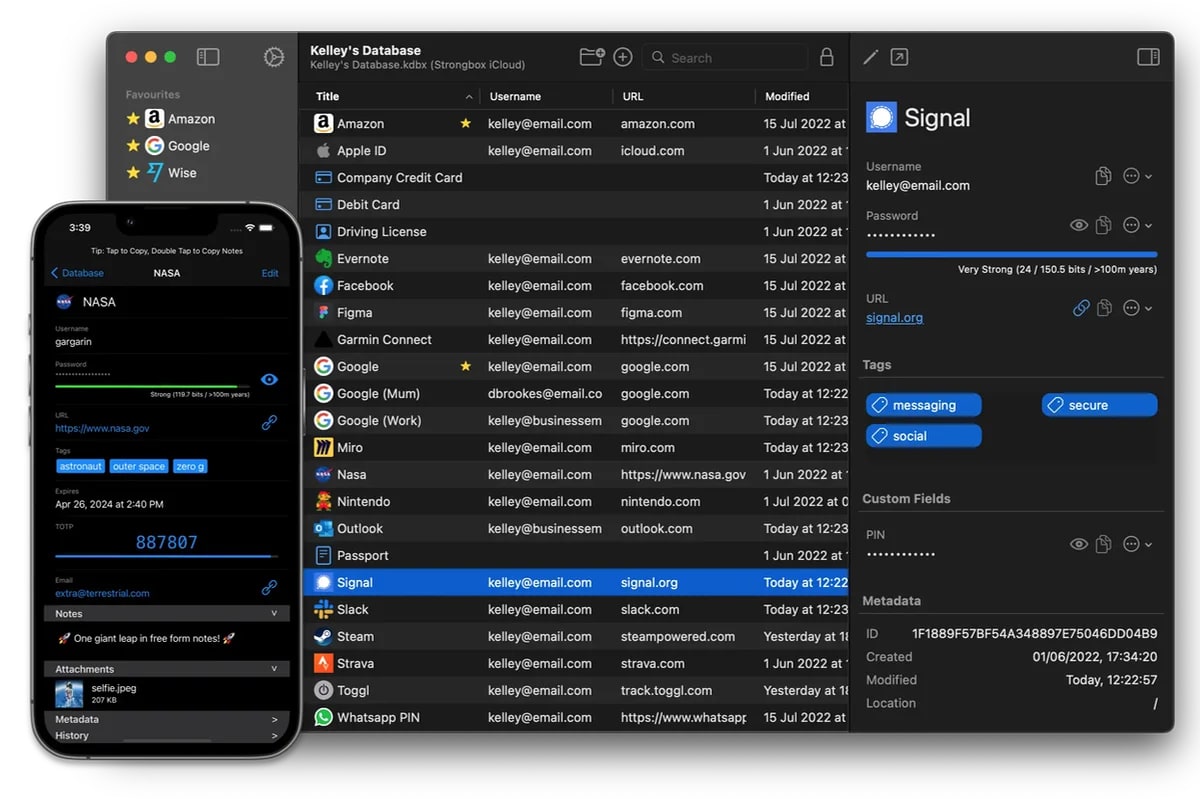Edit the Signal entry via the pencil icon

coord(869,57)
